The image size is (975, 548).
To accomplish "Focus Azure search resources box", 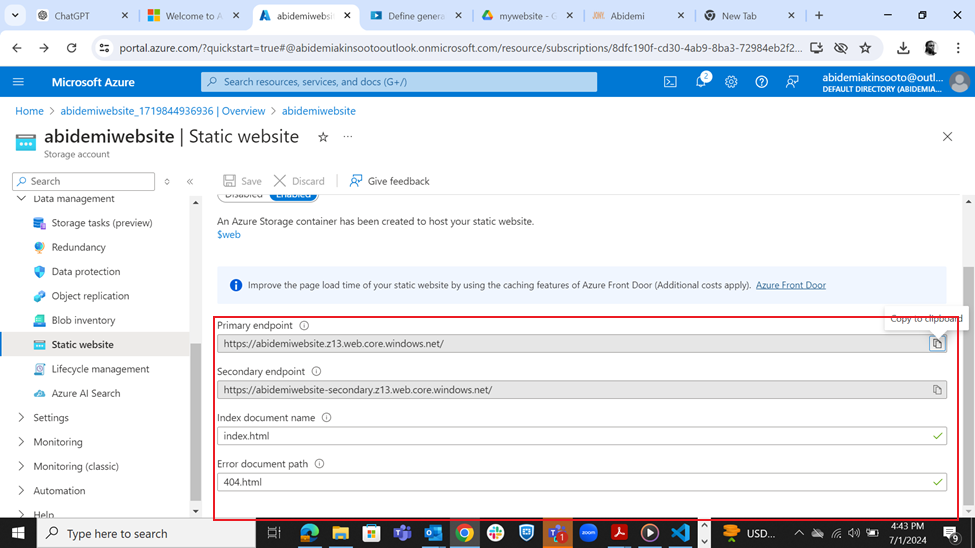I will 399,81.
